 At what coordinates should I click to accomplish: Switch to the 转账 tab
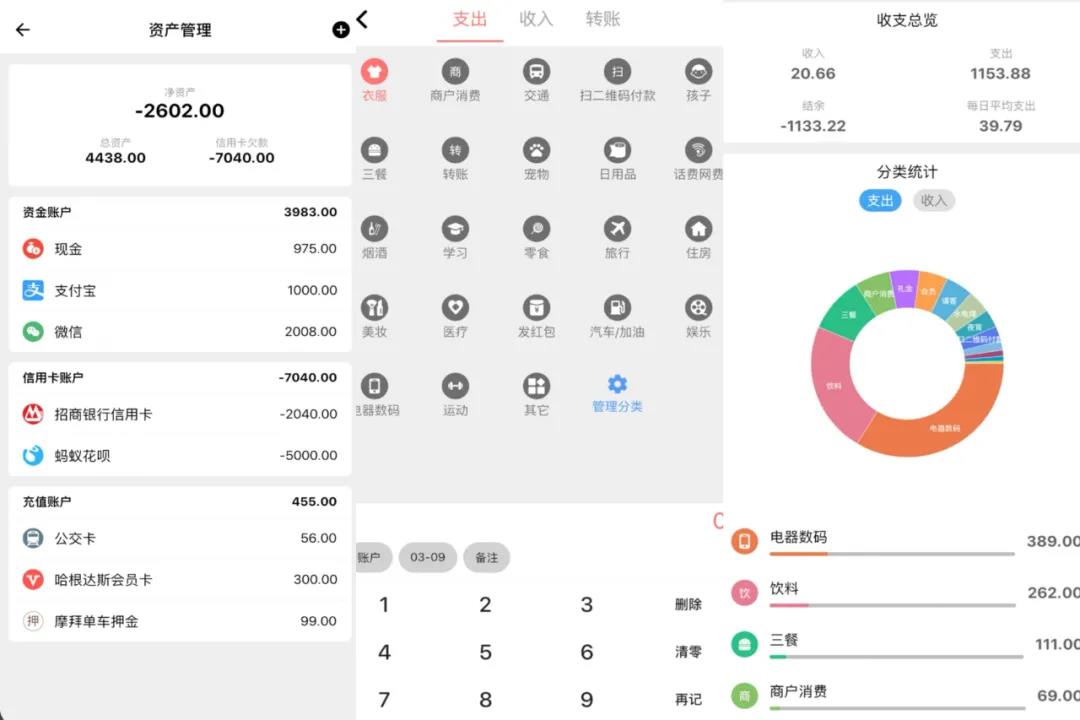click(x=603, y=19)
